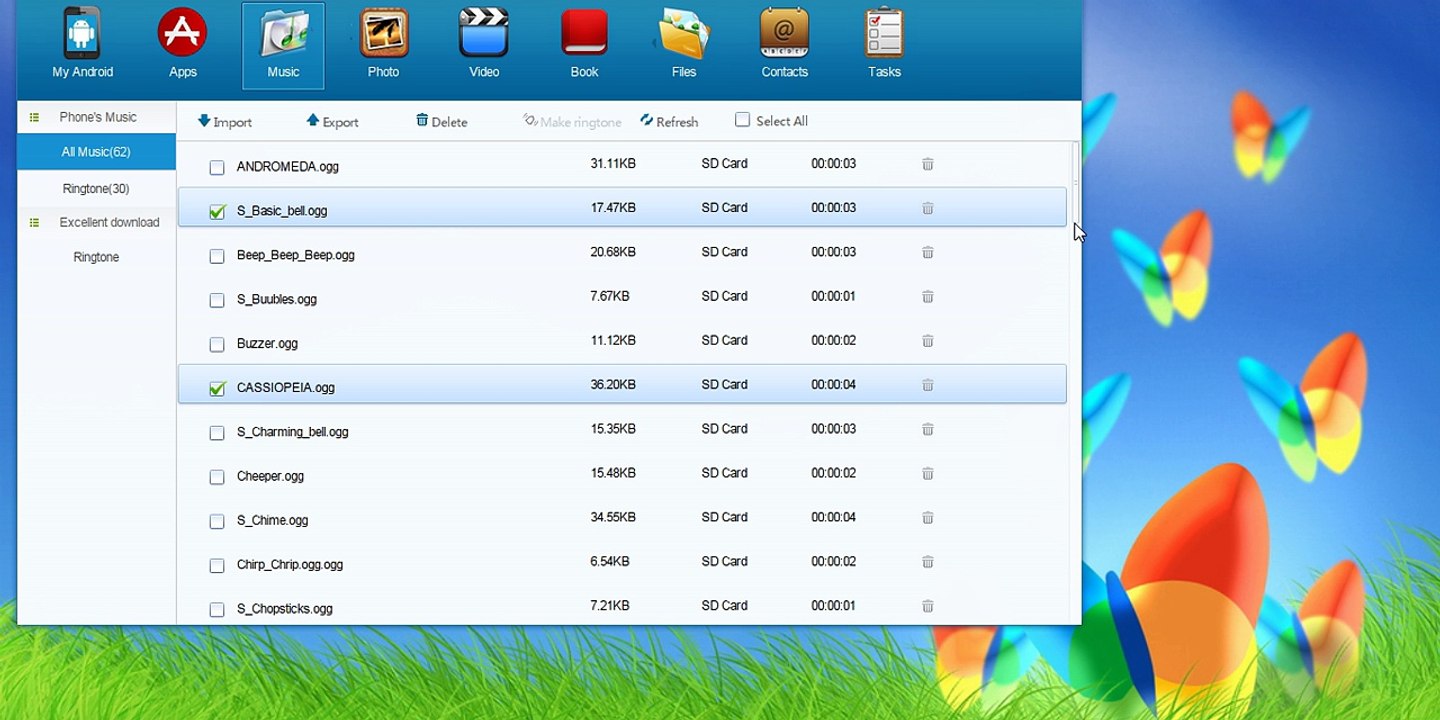Check the Chirp_Chrip.ogg.ogg checkbox
Screen dimensions: 1440x720
[217, 565]
